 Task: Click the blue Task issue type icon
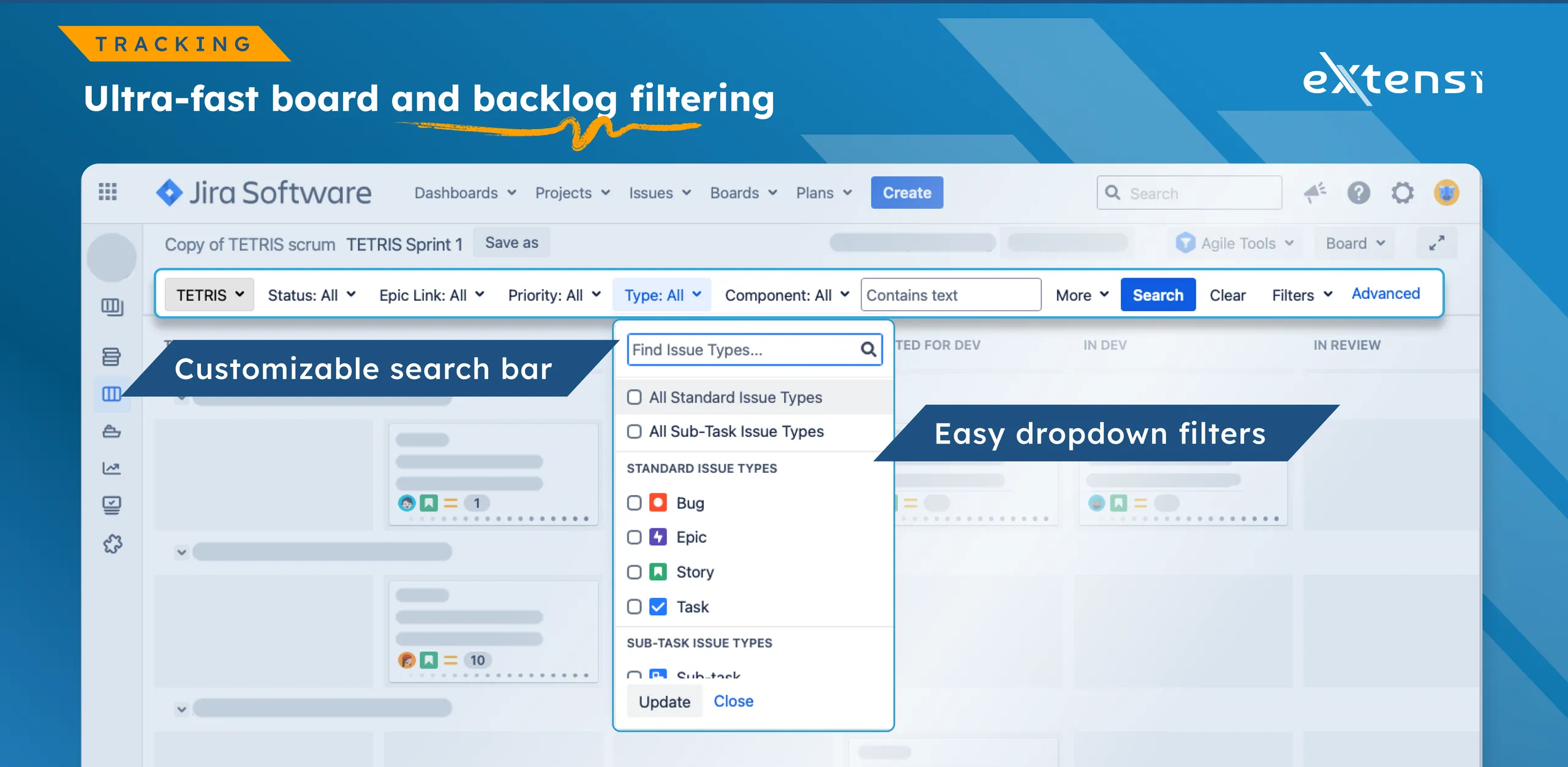pyautogui.click(x=658, y=606)
